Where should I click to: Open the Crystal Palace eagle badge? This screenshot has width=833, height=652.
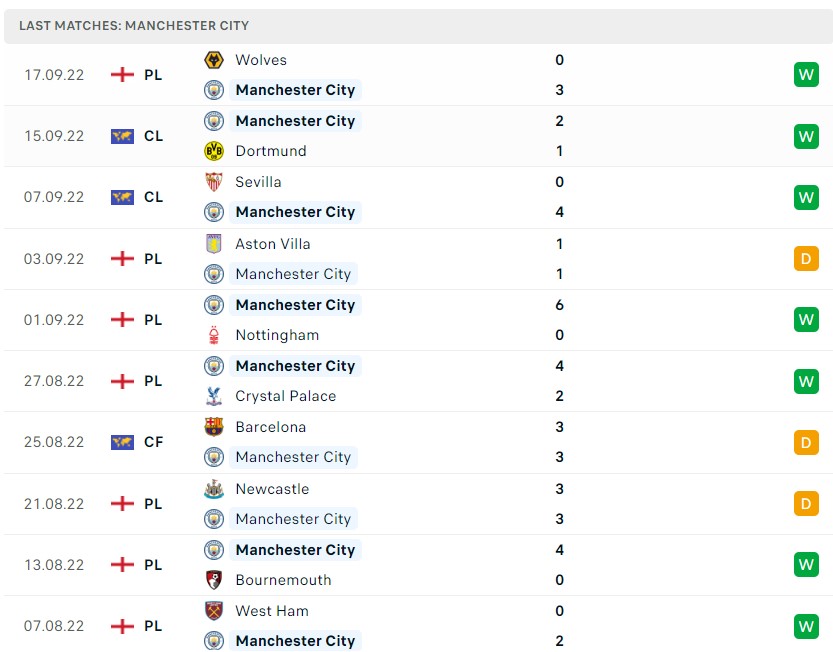coord(213,395)
